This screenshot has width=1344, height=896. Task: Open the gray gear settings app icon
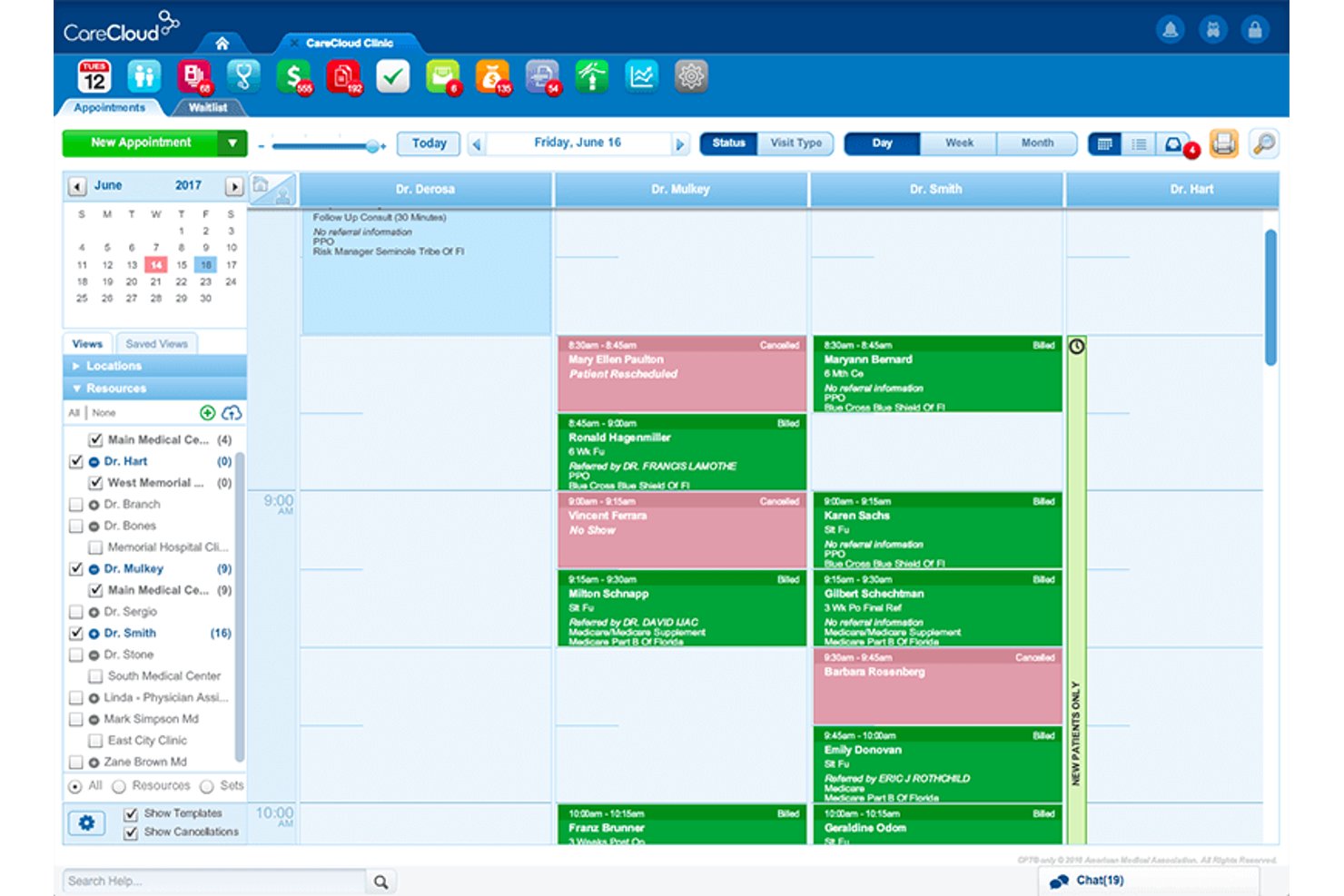tap(691, 76)
